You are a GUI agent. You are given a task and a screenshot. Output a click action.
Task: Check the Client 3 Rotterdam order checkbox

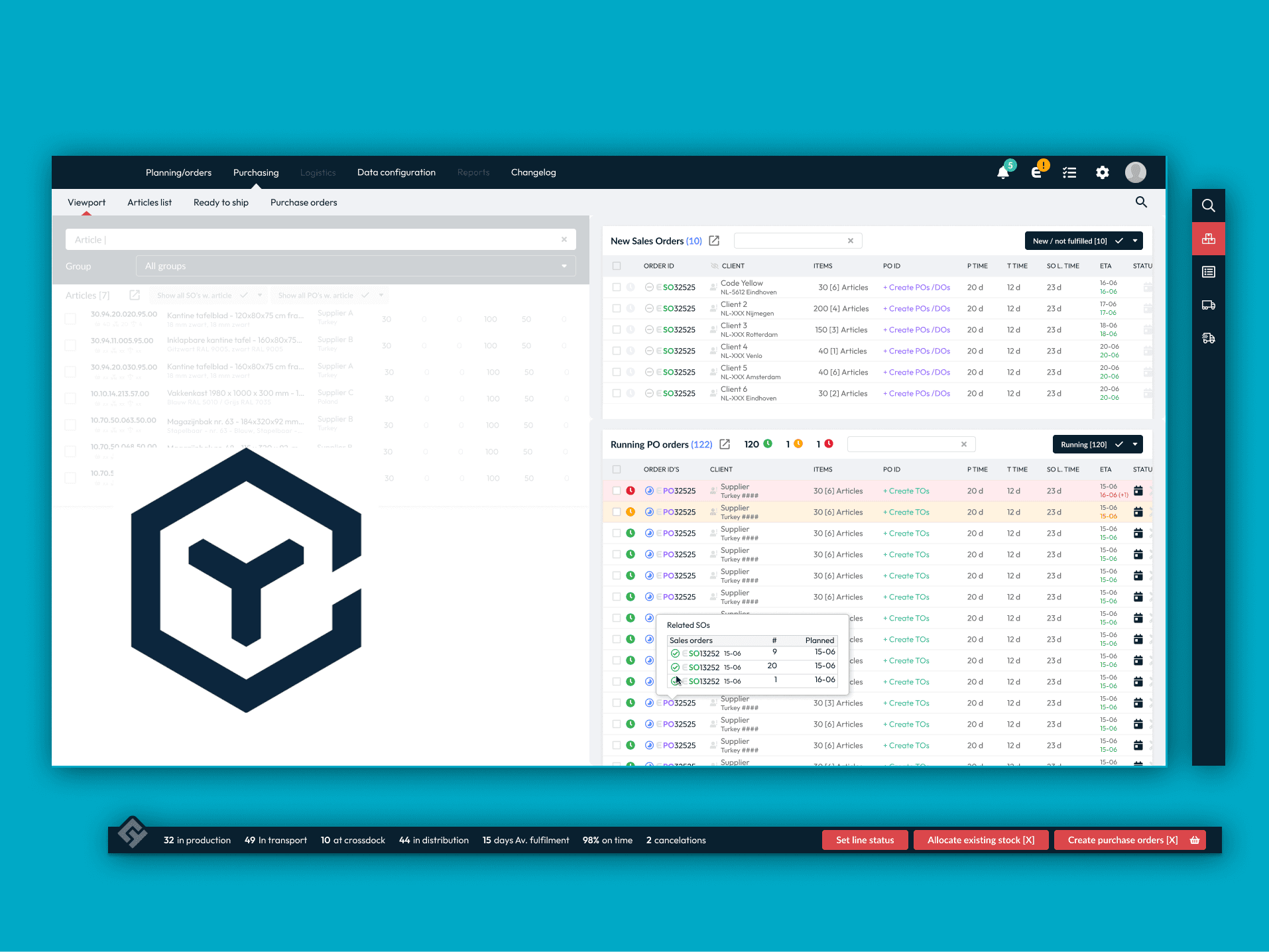coord(617,329)
